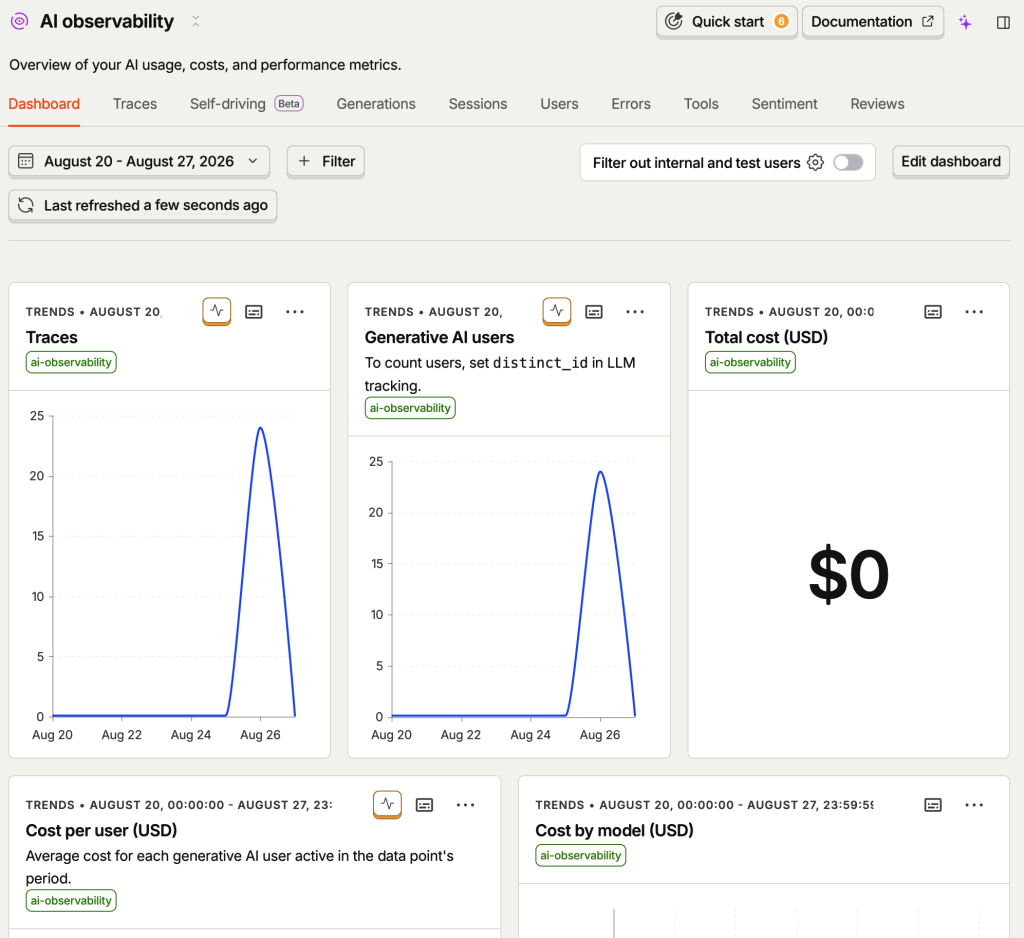Open more options on Cost per user card

pos(466,805)
